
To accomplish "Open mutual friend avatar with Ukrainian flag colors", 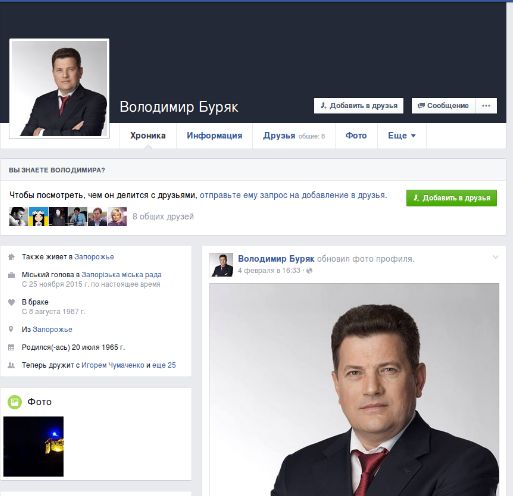I will coord(38,216).
